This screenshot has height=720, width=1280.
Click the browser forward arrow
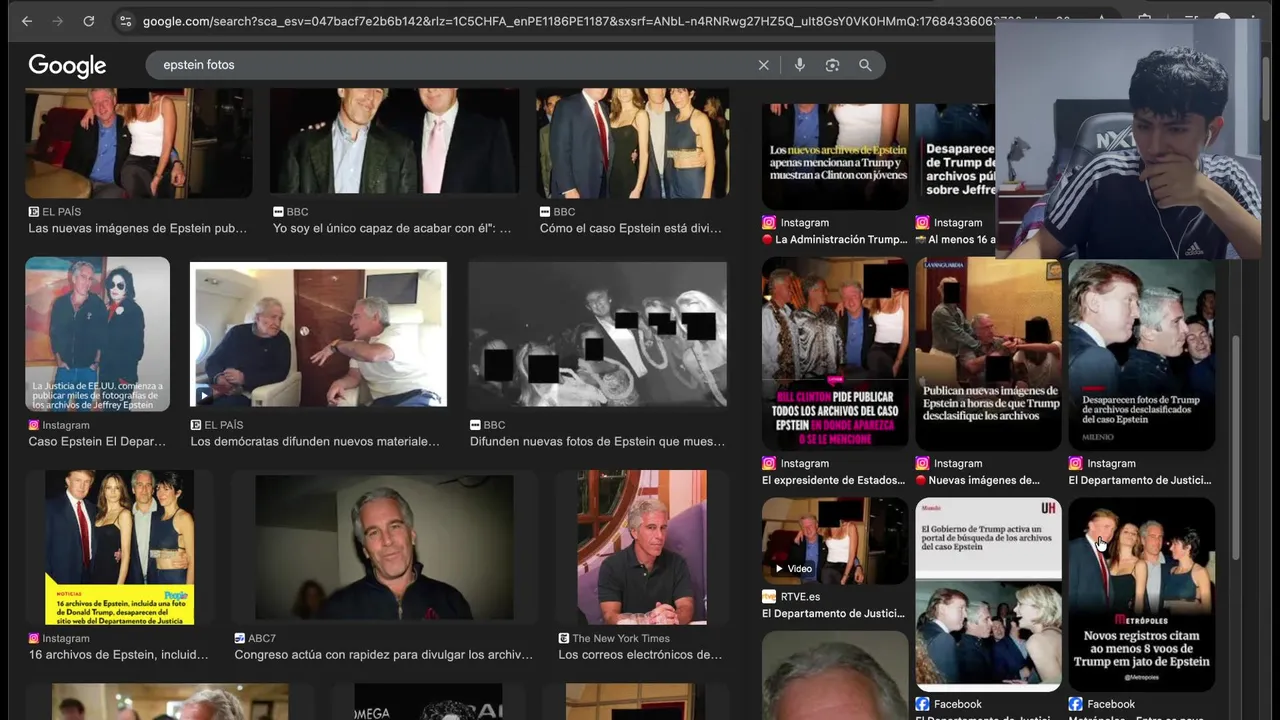57,21
